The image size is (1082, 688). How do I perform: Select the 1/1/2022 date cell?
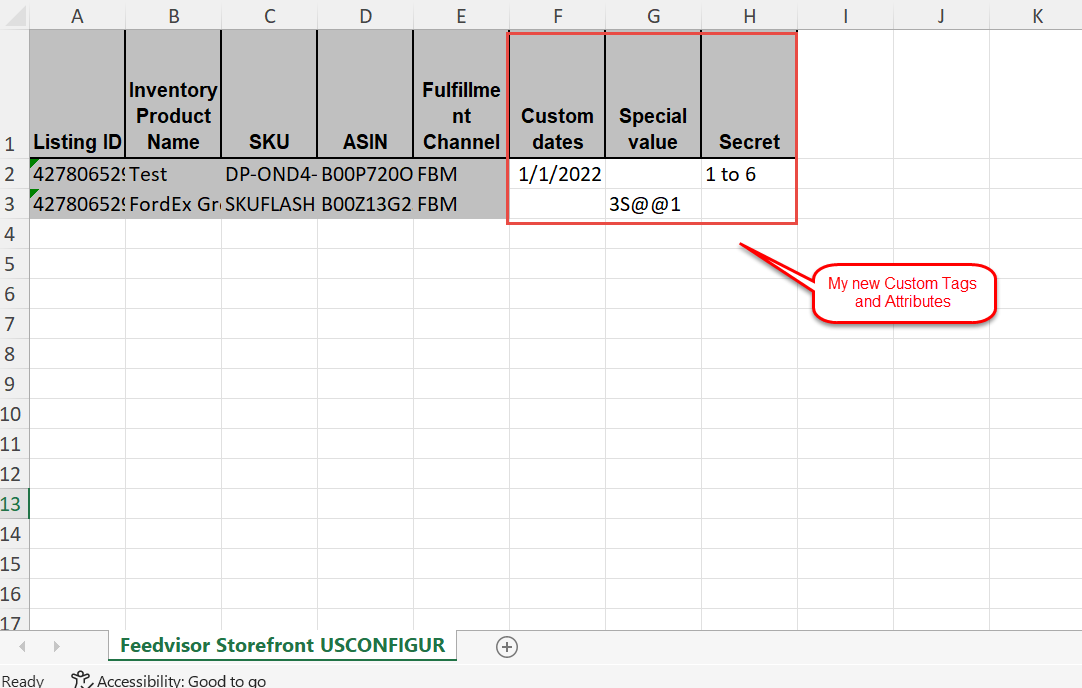coord(557,174)
